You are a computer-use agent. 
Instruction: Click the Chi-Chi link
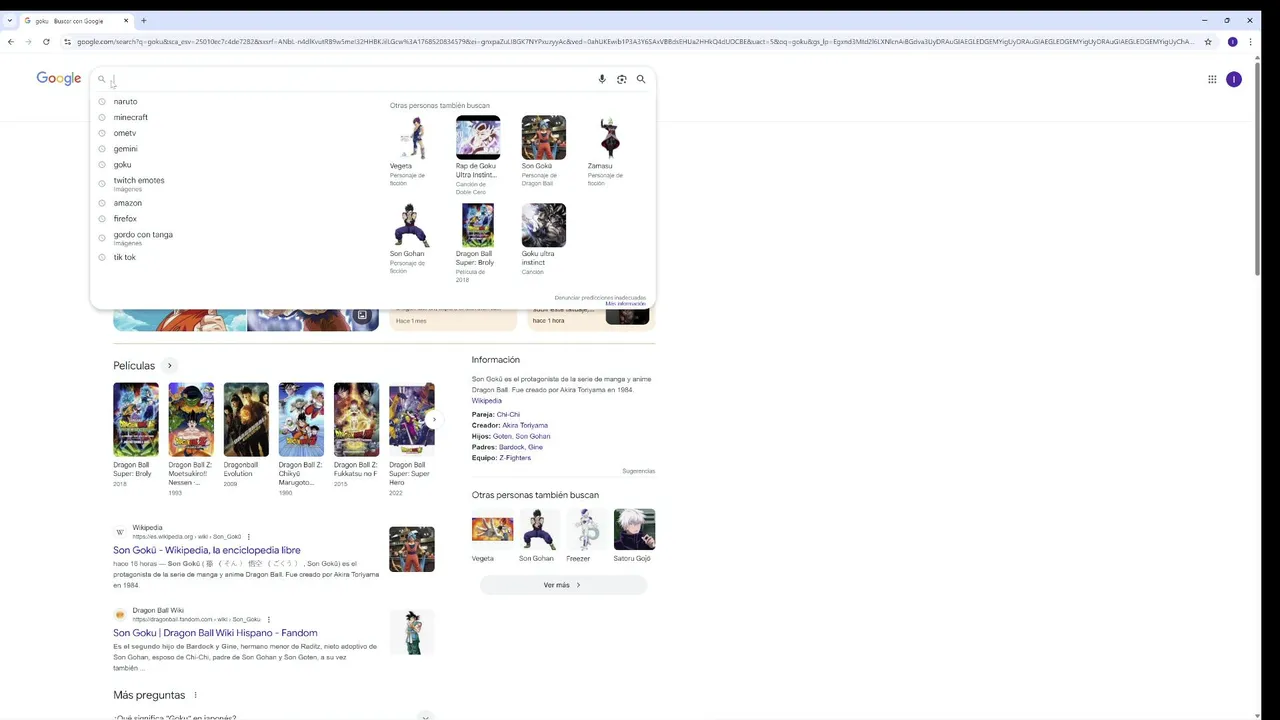(508, 414)
